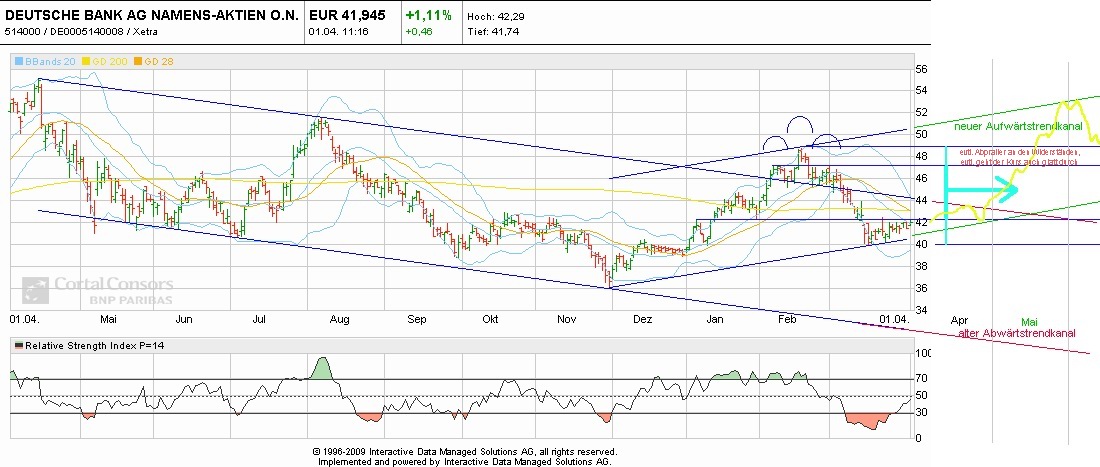Click the orange GD 28 legend swatch

(x=140, y=62)
